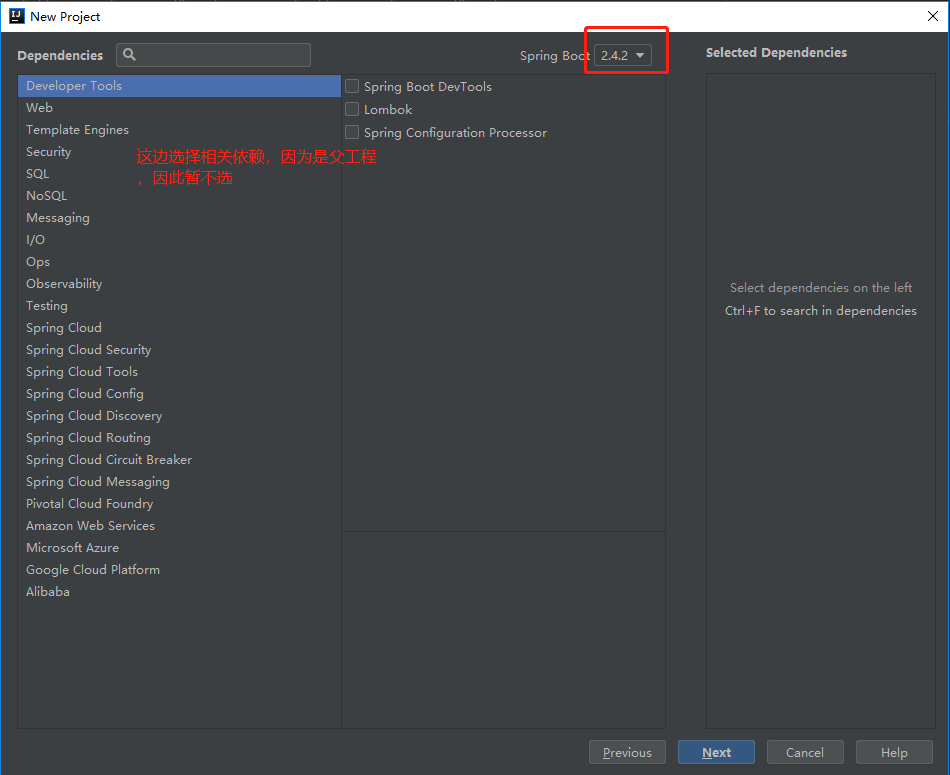
Task: Proceed with the Next button
Action: click(716, 752)
